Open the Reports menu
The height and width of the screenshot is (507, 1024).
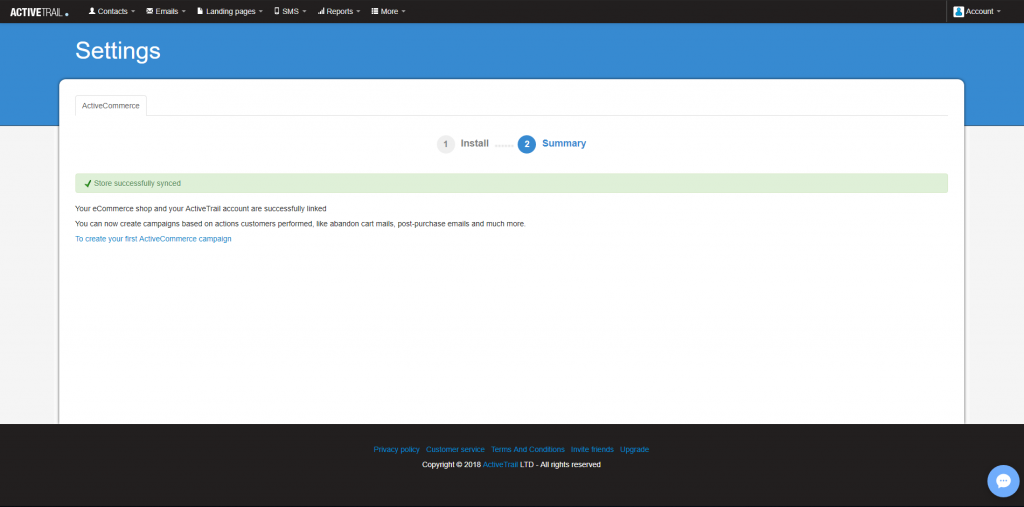[339, 11]
